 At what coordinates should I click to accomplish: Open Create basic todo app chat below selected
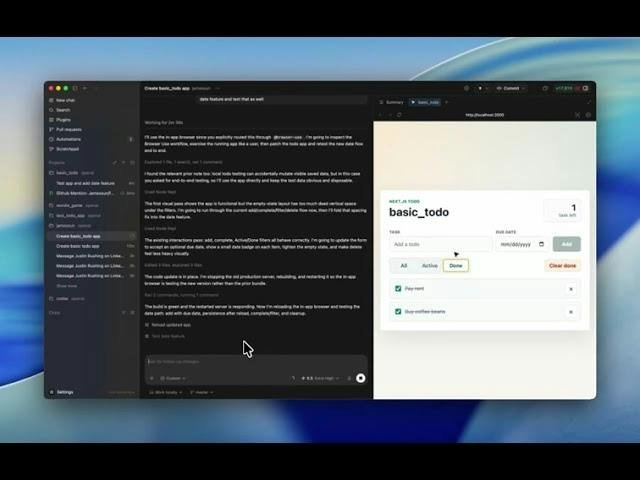tap(78, 246)
